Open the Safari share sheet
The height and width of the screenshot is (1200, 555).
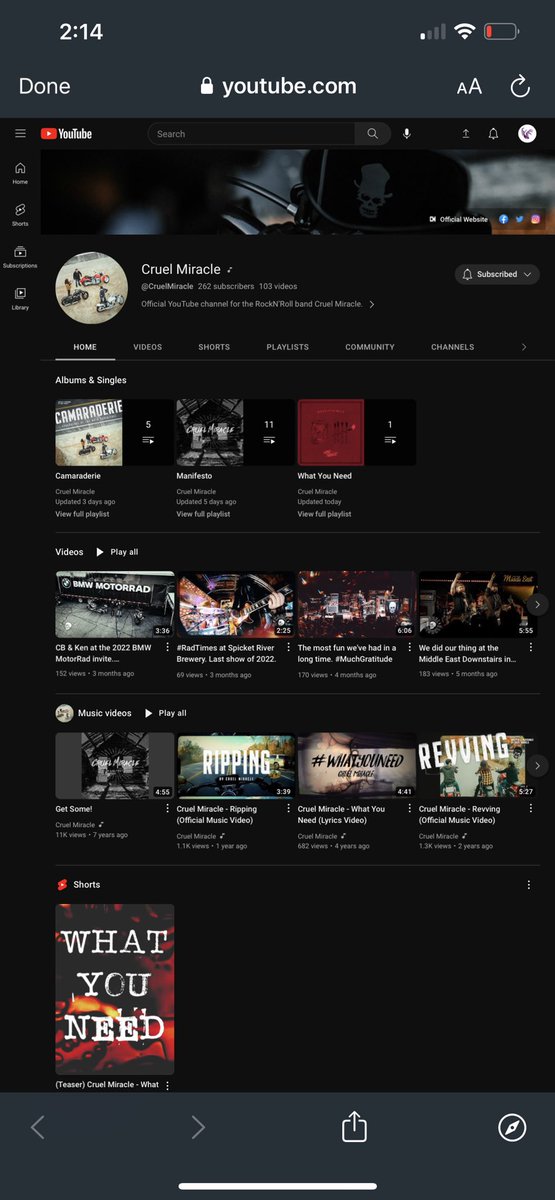click(x=354, y=1128)
